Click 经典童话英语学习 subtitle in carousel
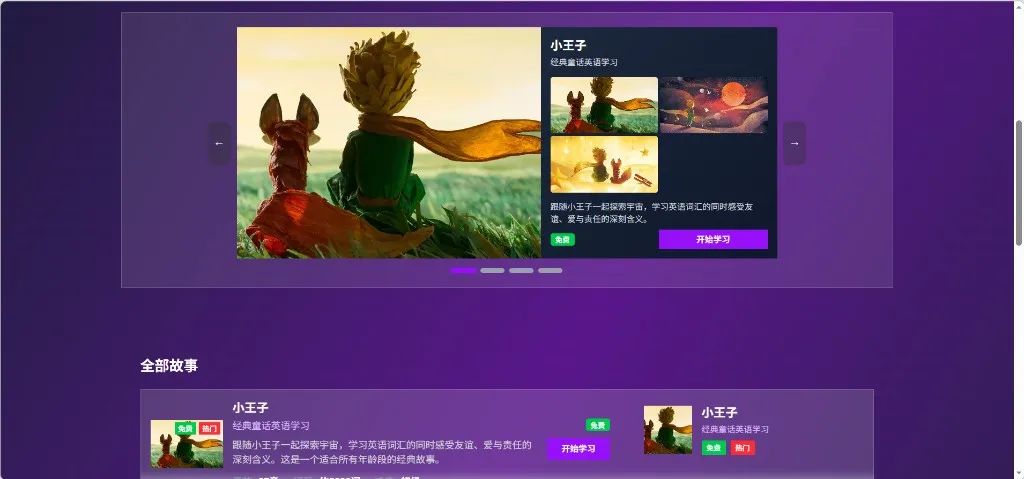The width and height of the screenshot is (1024, 479). [584, 62]
